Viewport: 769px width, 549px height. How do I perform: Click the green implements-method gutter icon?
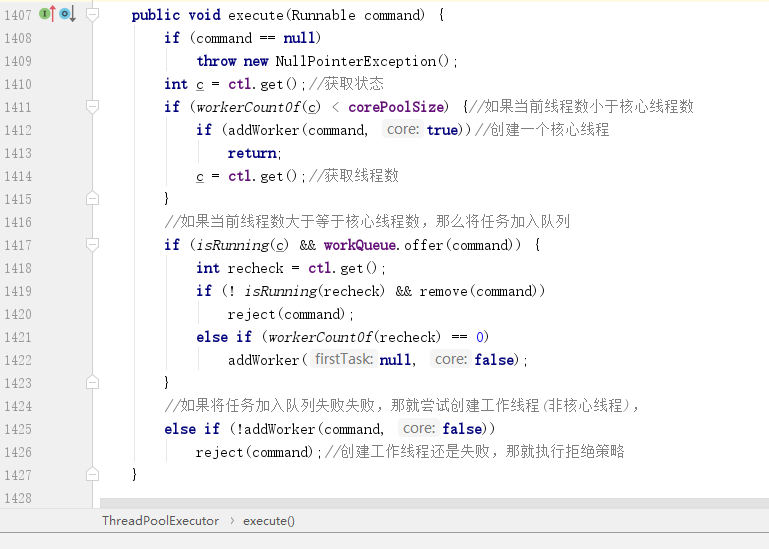point(47,14)
